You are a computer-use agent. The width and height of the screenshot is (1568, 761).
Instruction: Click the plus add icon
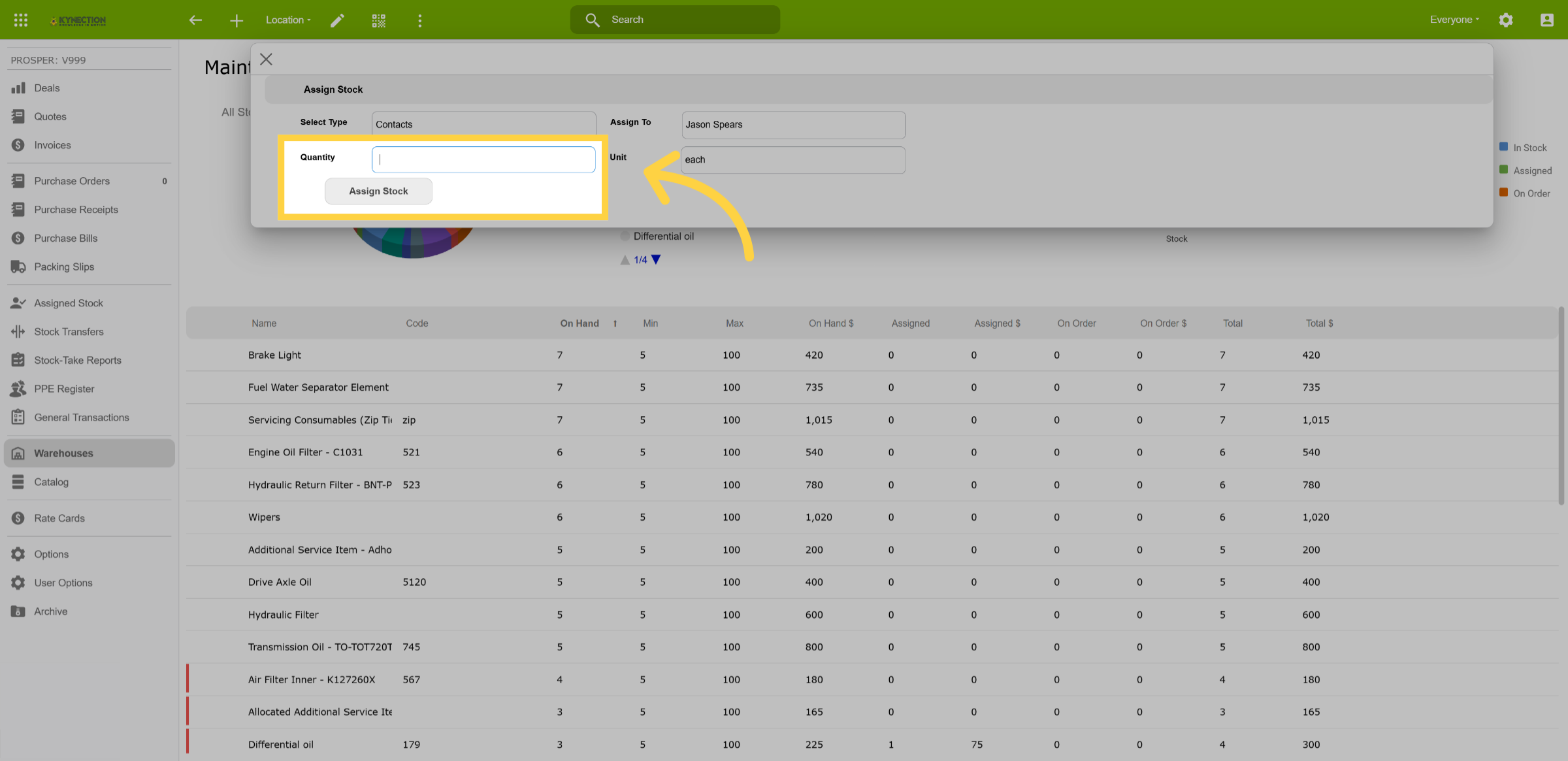[237, 20]
